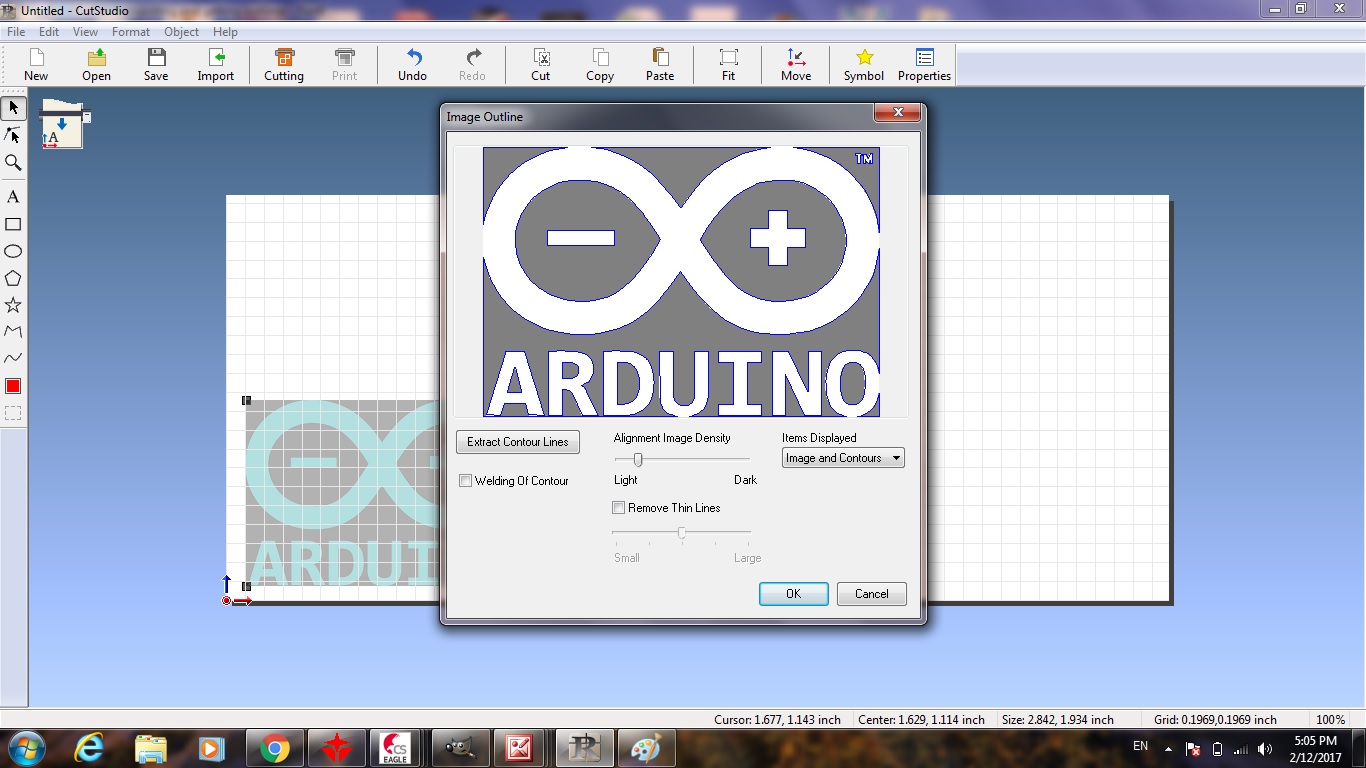This screenshot has height=768, width=1366.
Task: Open the Symbol star icon
Action: (x=864, y=65)
